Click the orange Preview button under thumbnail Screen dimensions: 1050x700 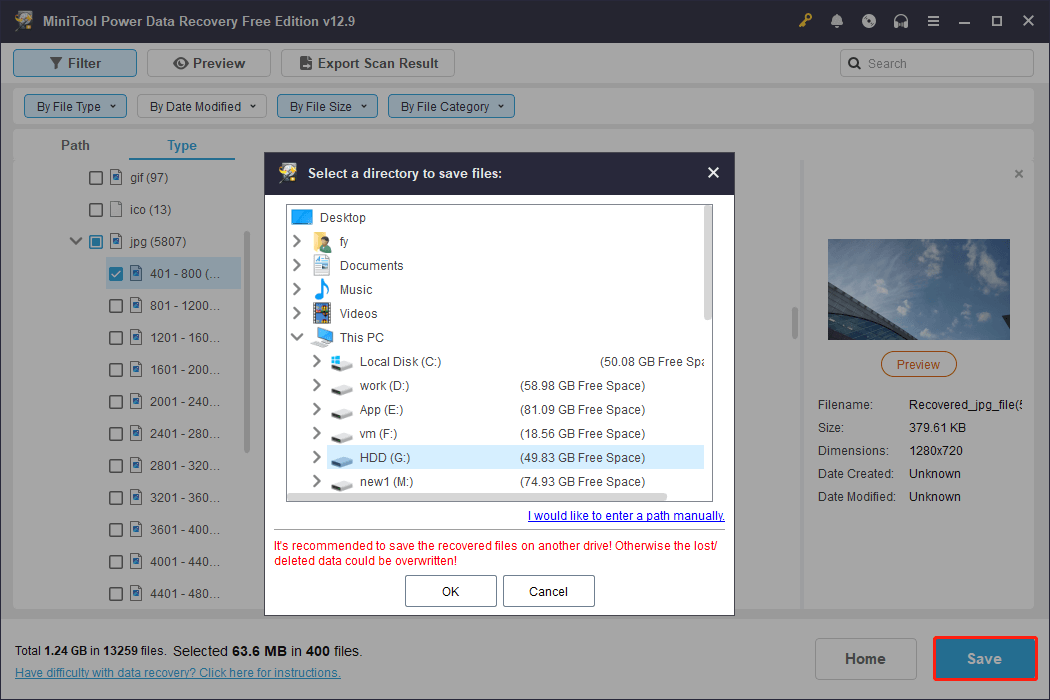(918, 364)
